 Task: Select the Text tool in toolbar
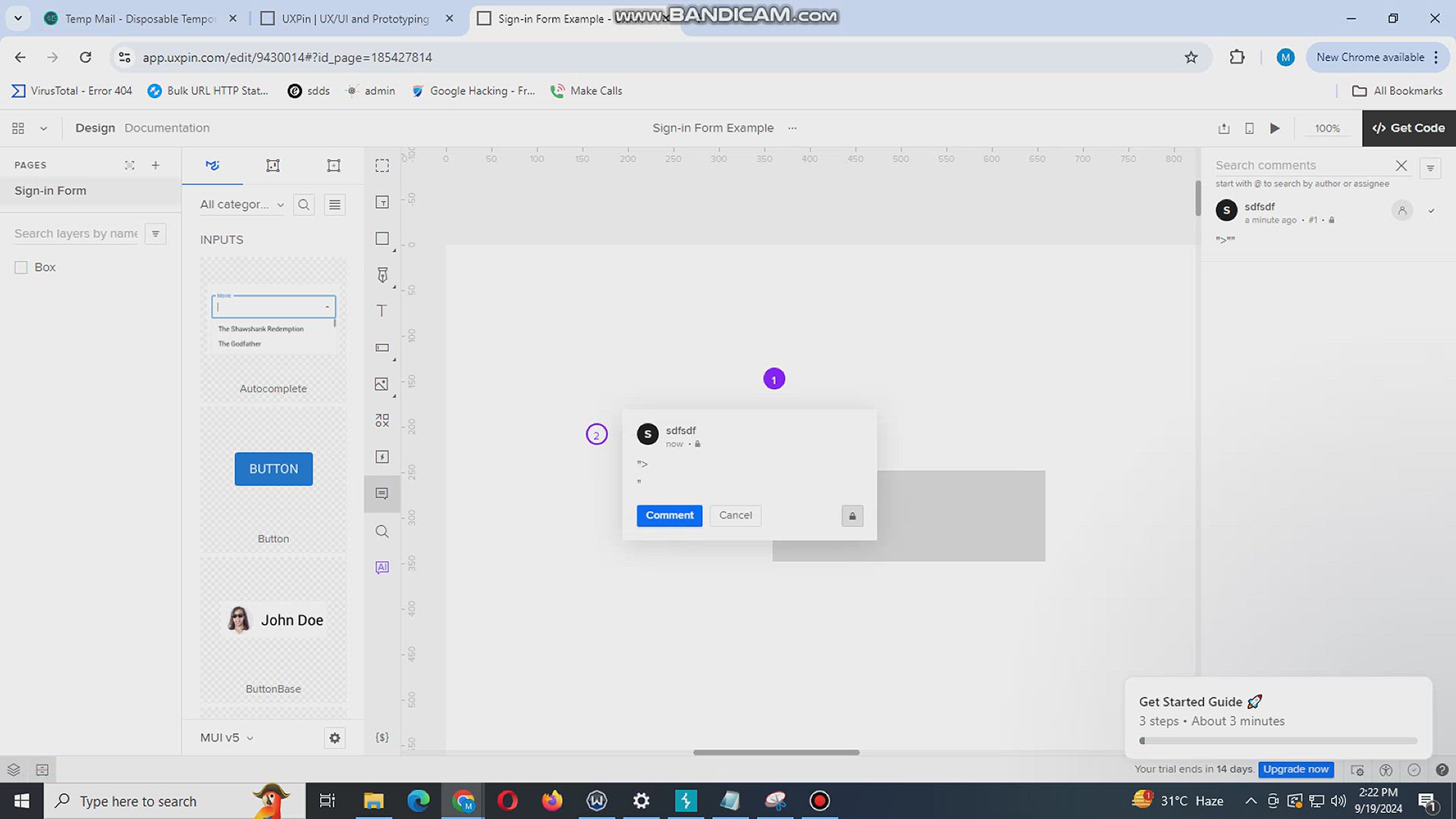[381, 311]
